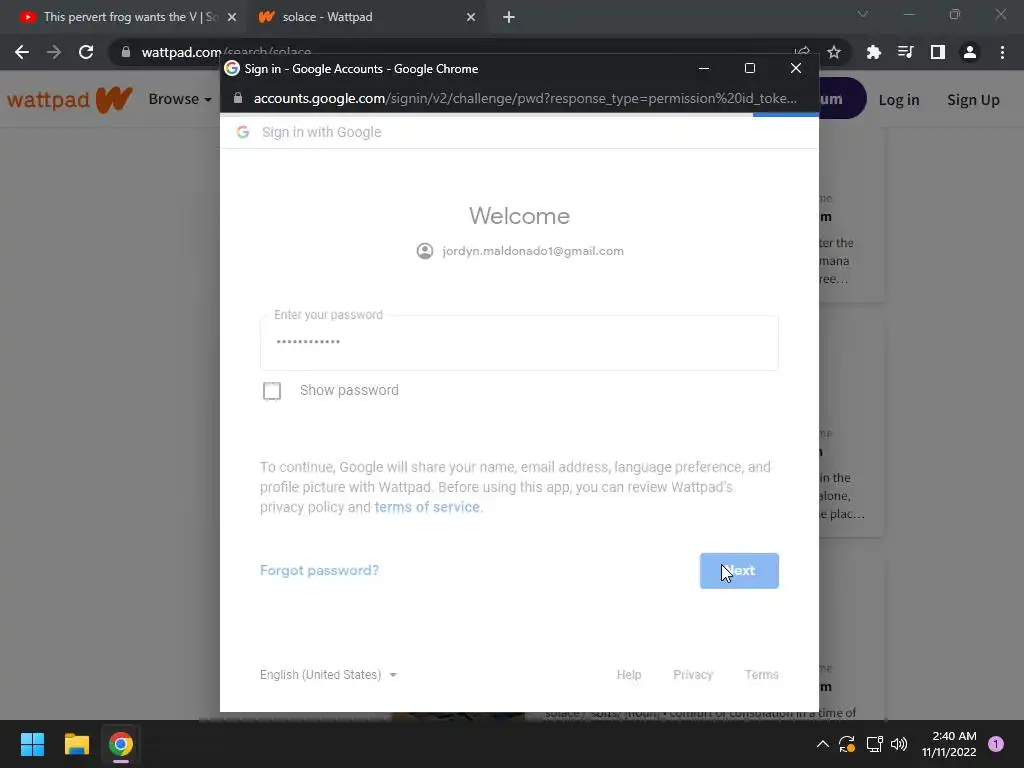Open the network tray icon
The image size is (1024, 768).
874,744
